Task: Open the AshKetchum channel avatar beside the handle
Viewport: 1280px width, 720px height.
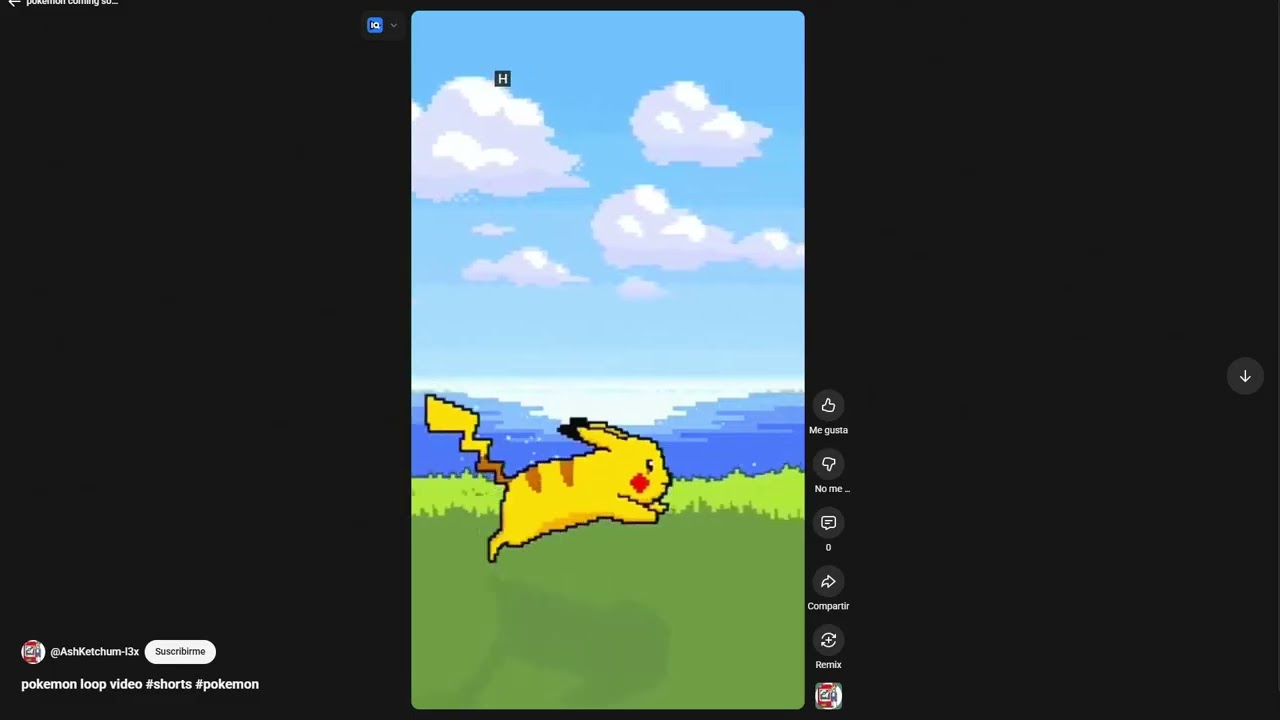Action: click(33, 652)
